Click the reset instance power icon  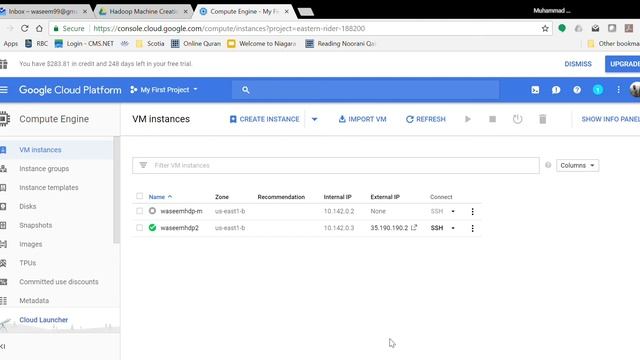click(518, 119)
